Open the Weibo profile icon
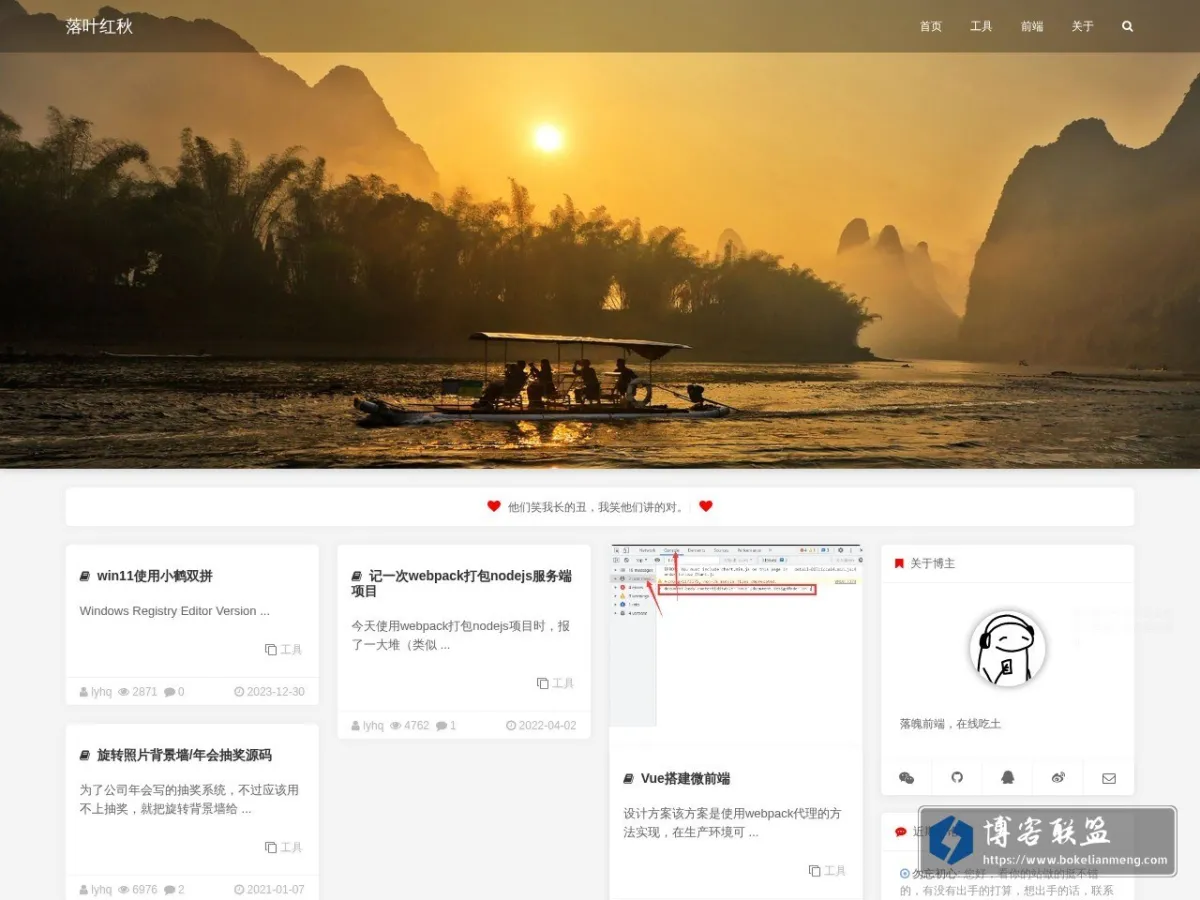Viewport: 1200px width, 900px height. click(x=1058, y=778)
